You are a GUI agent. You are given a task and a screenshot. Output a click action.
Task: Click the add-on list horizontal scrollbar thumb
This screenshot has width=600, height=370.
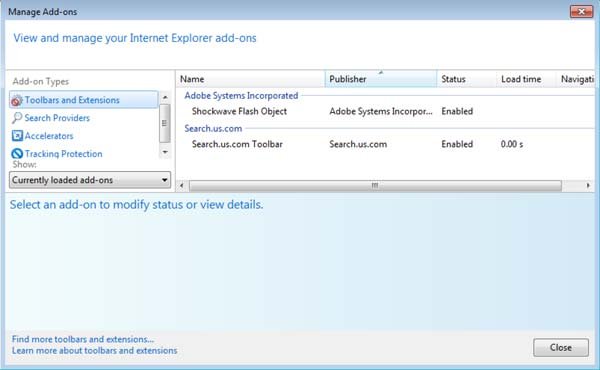375,186
